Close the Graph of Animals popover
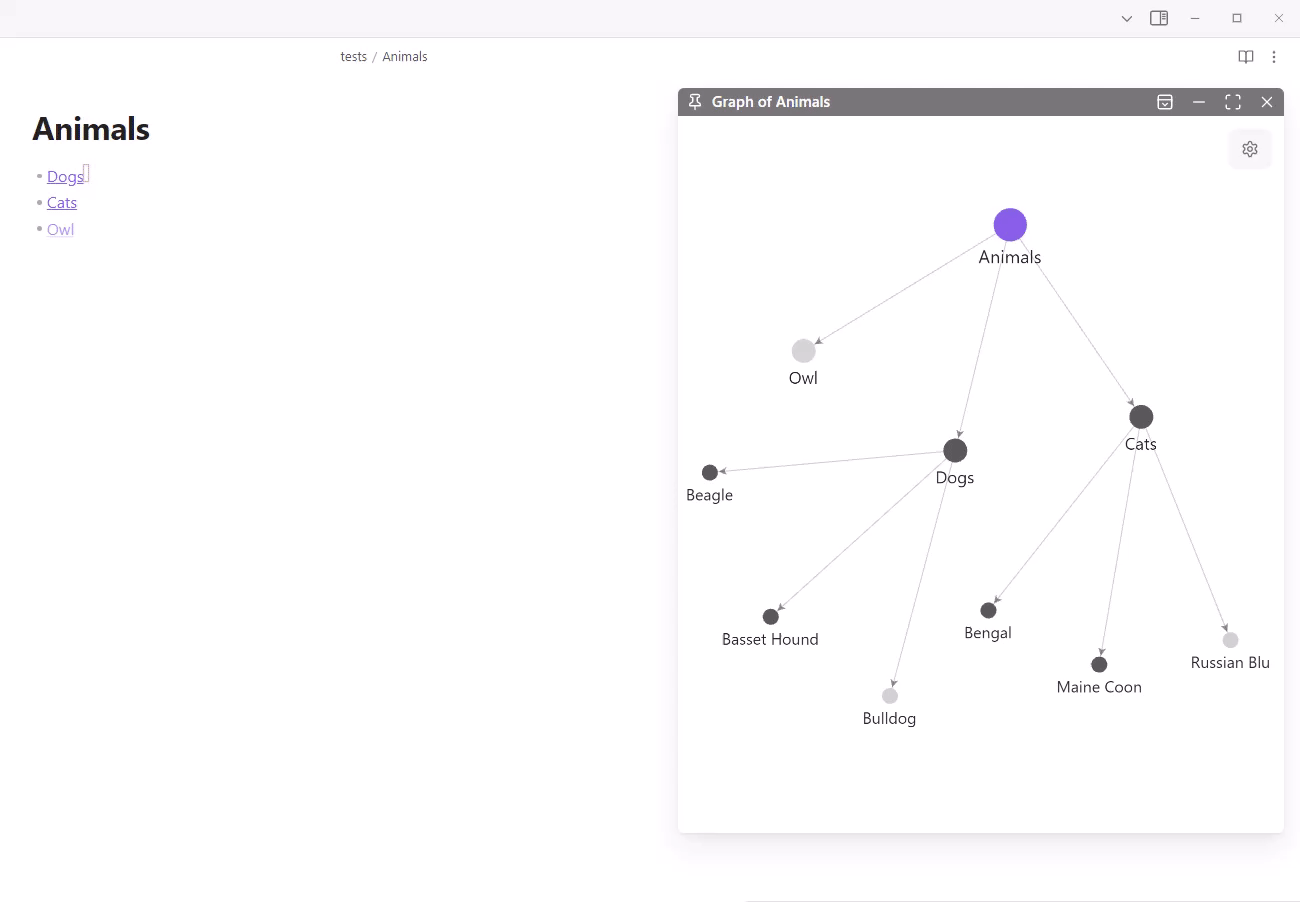The image size is (1300, 902). tap(1267, 102)
